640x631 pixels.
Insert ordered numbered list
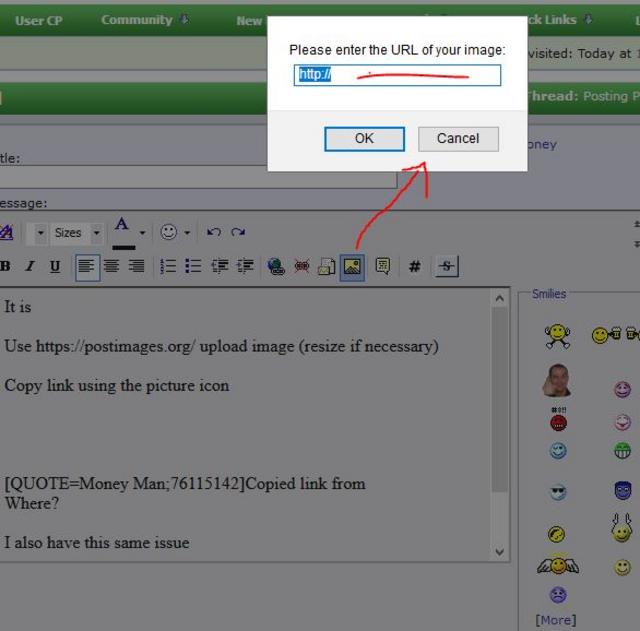tap(168, 266)
